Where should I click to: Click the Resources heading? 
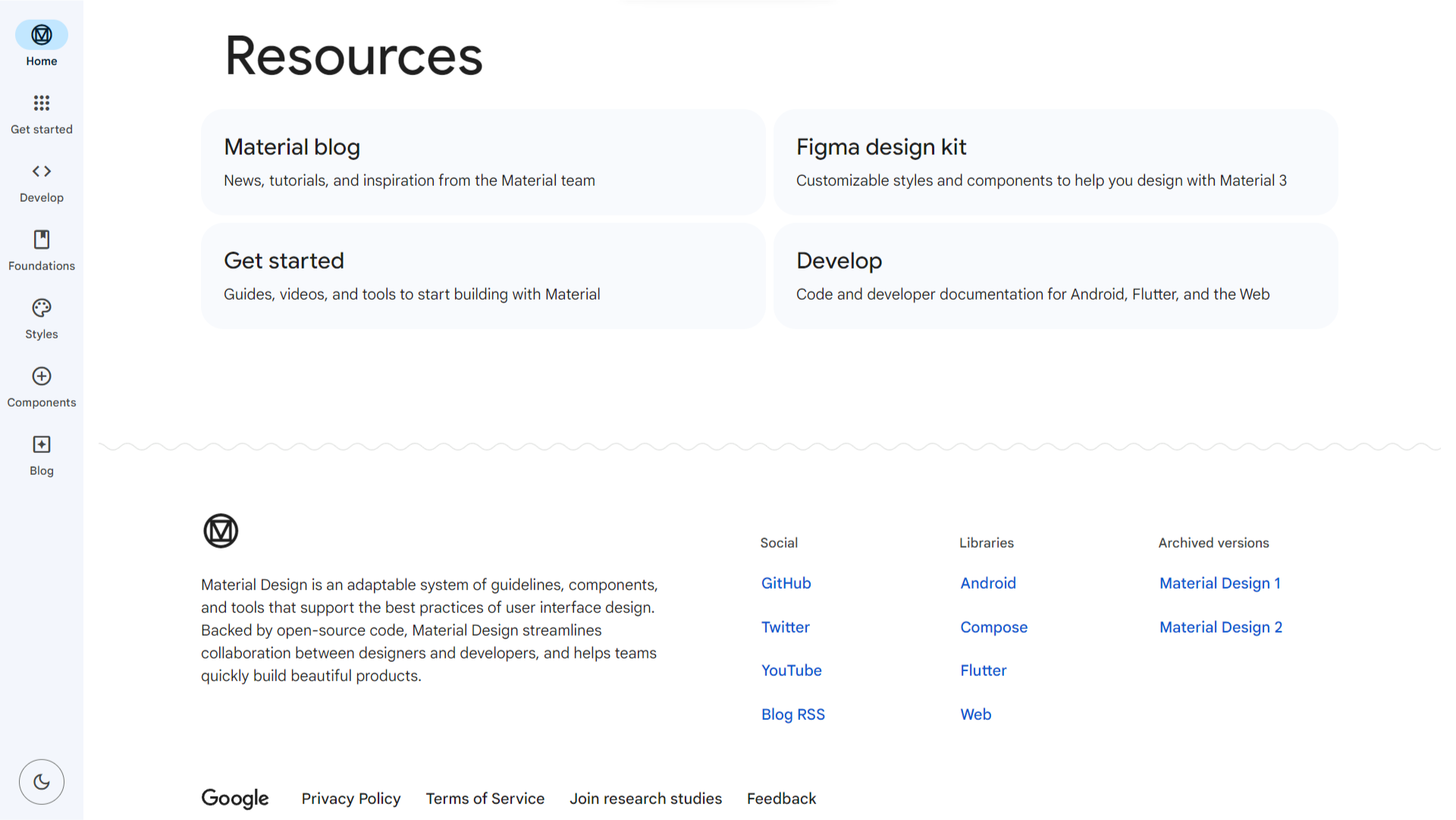point(353,56)
